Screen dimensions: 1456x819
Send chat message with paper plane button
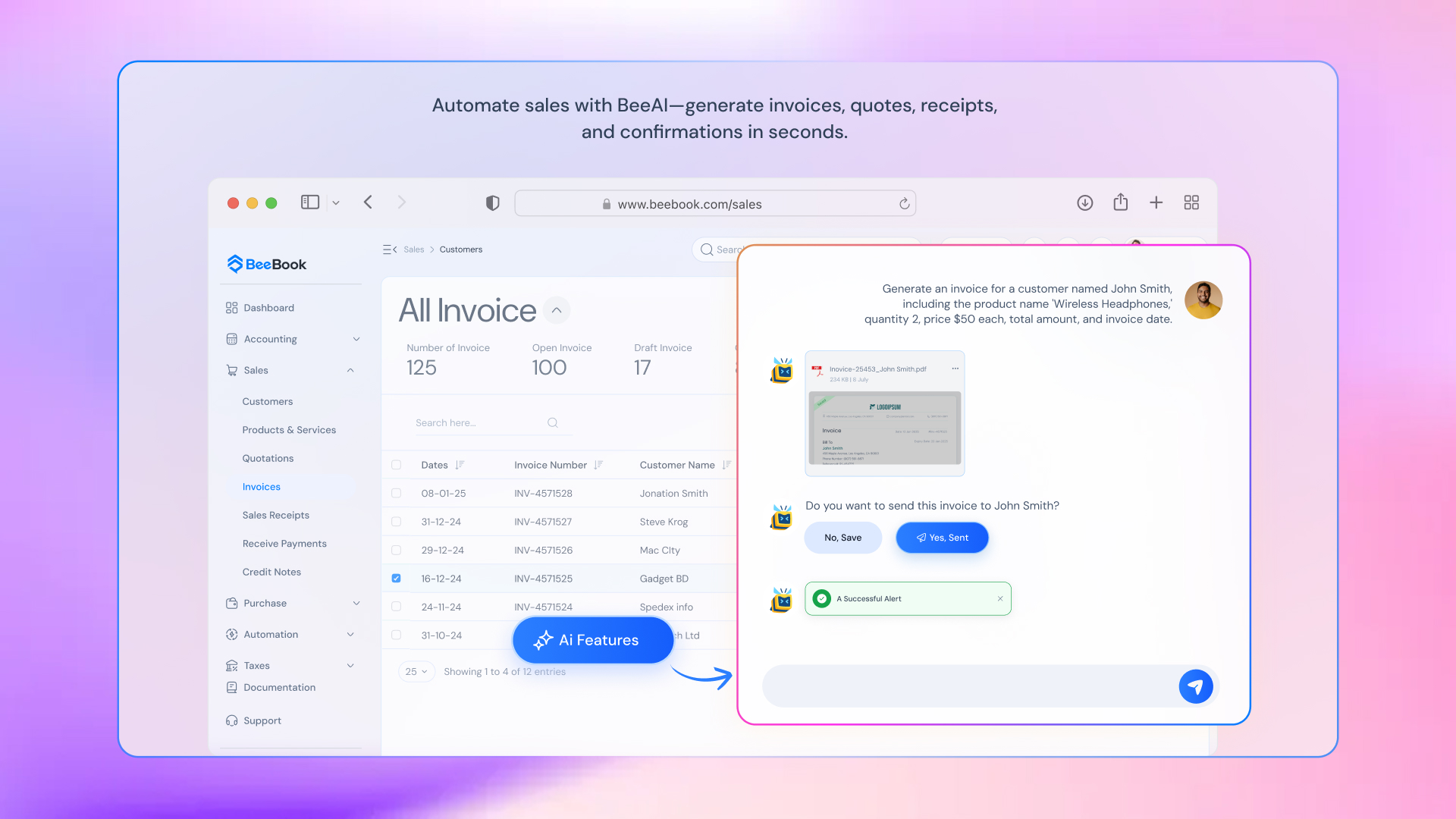(x=1196, y=686)
